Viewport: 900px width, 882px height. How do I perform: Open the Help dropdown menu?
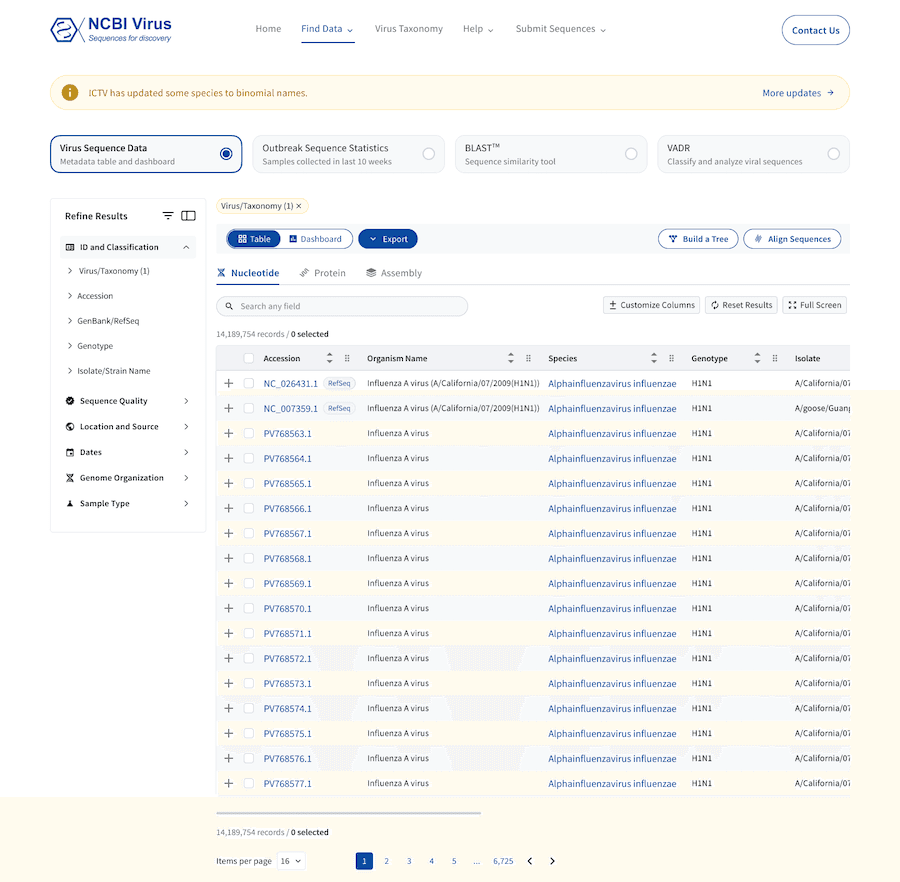[478, 29]
